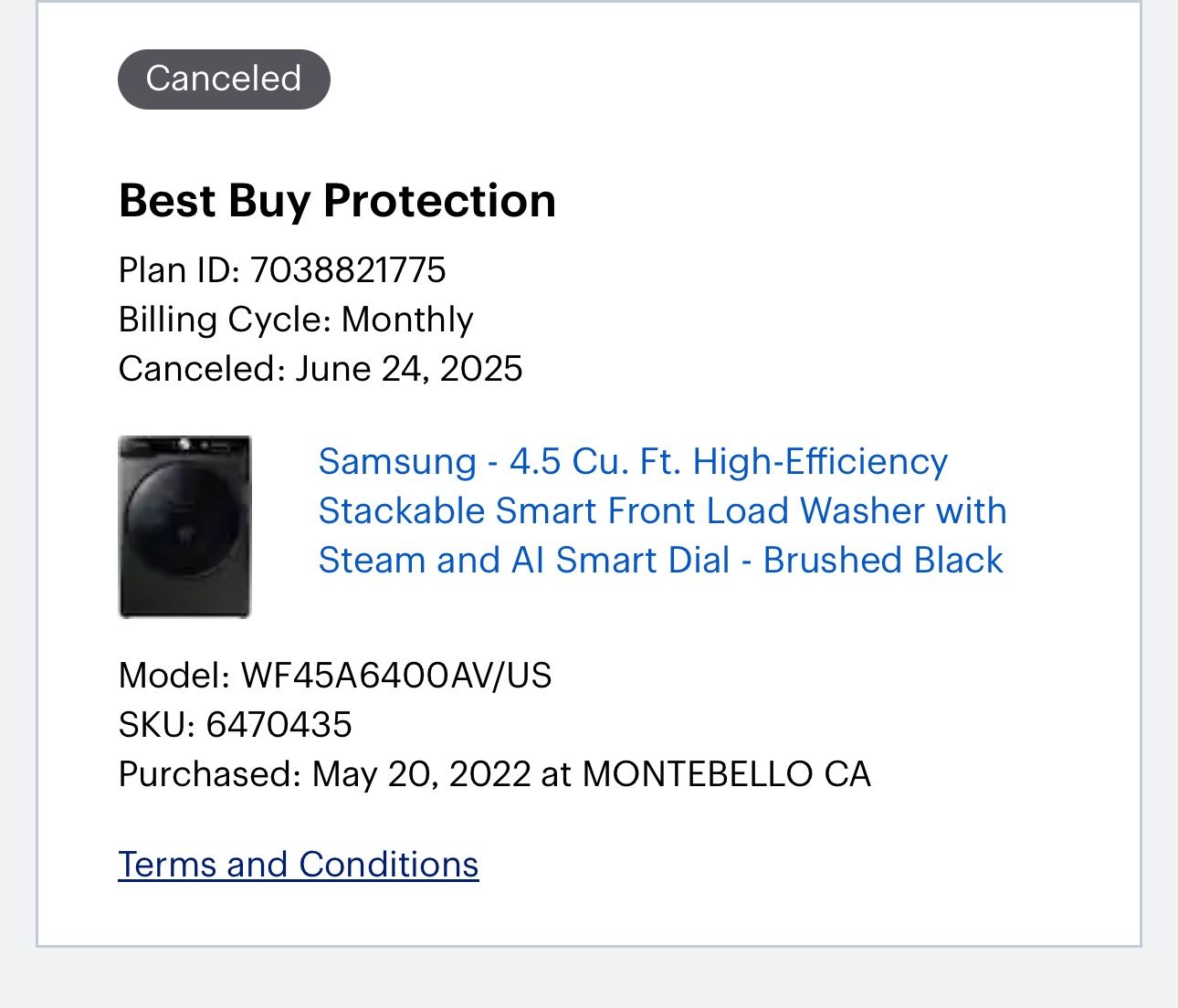This screenshot has width=1178, height=1008.
Task: Click the Best Buy Protection heading
Action: 337,201
